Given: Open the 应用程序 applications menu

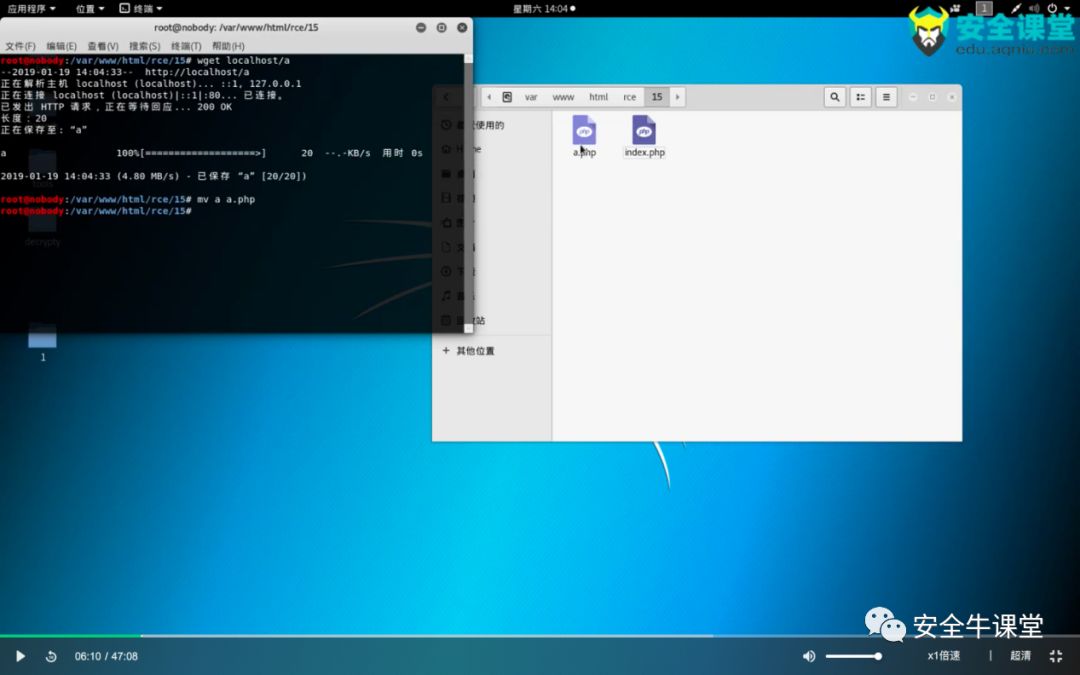Looking at the screenshot, I should [31, 8].
